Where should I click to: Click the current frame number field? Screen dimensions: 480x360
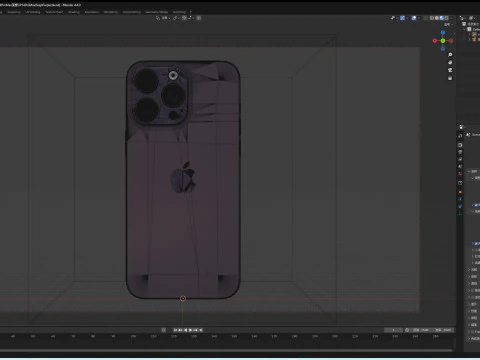(393, 330)
